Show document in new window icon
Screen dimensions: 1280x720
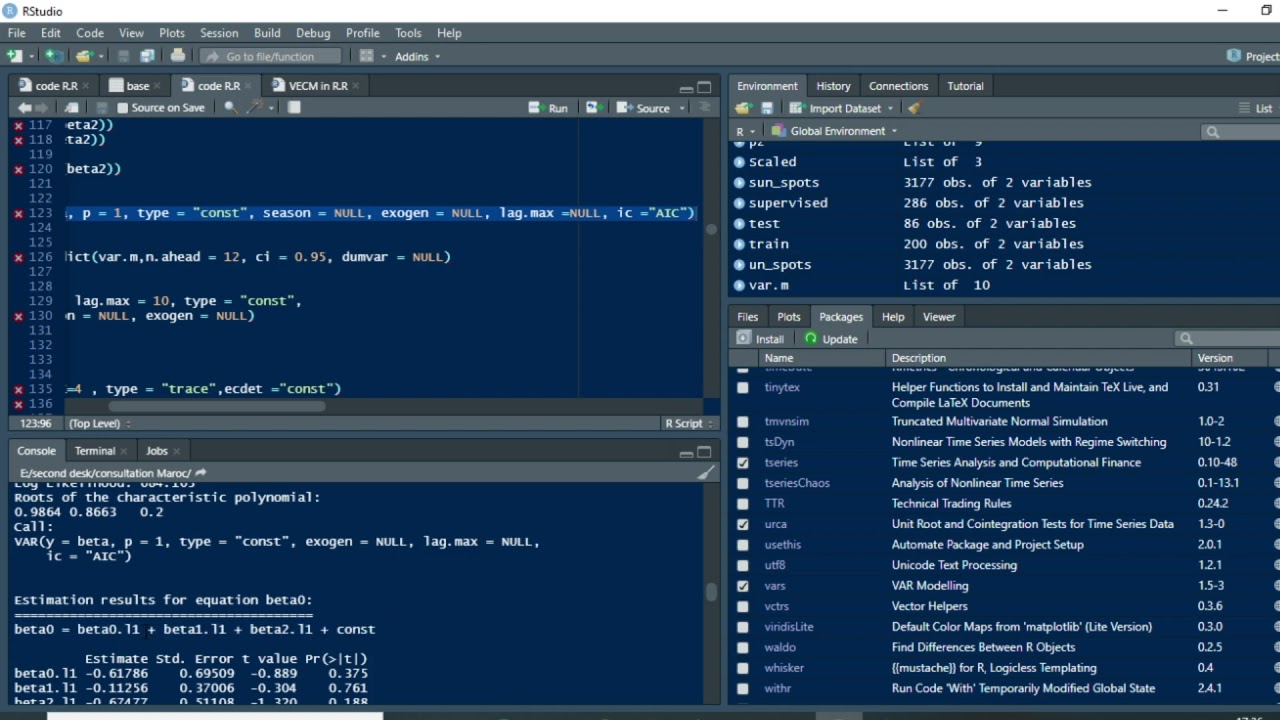(x=71, y=108)
